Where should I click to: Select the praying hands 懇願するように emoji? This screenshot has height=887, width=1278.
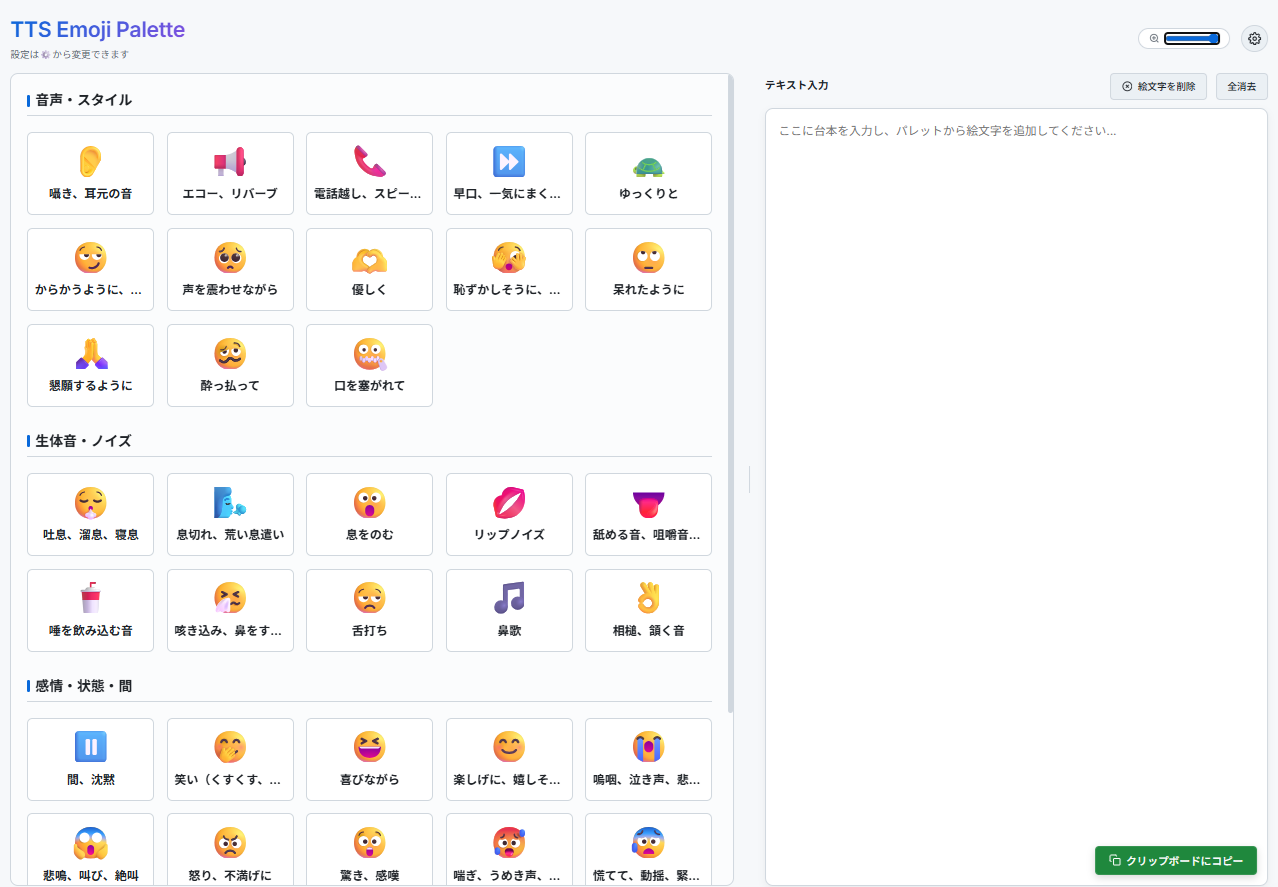pyautogui.click(x=90, y=365)
